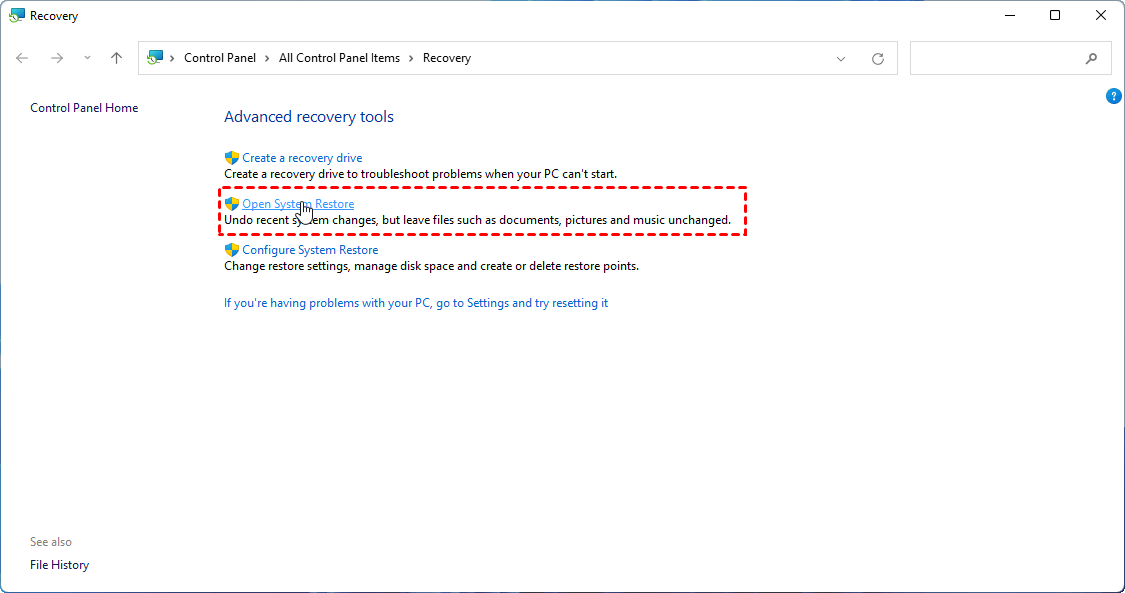
Task: Click the Back navigation arrow
Action: (x=23, y=58)
